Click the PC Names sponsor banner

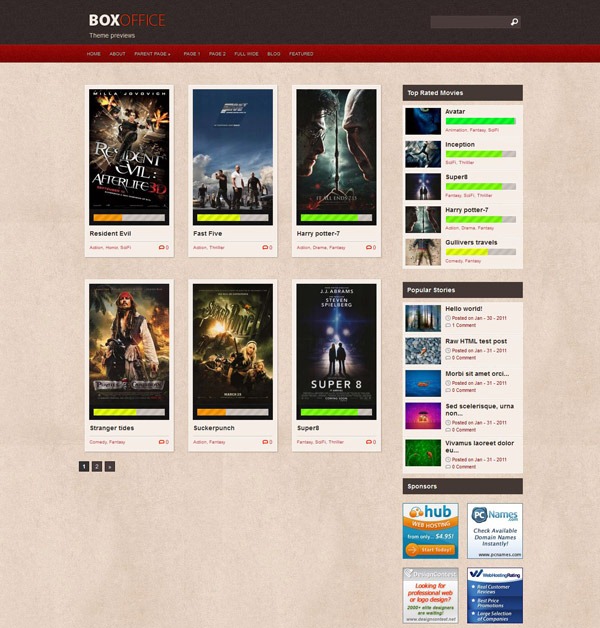coord(495,531)
